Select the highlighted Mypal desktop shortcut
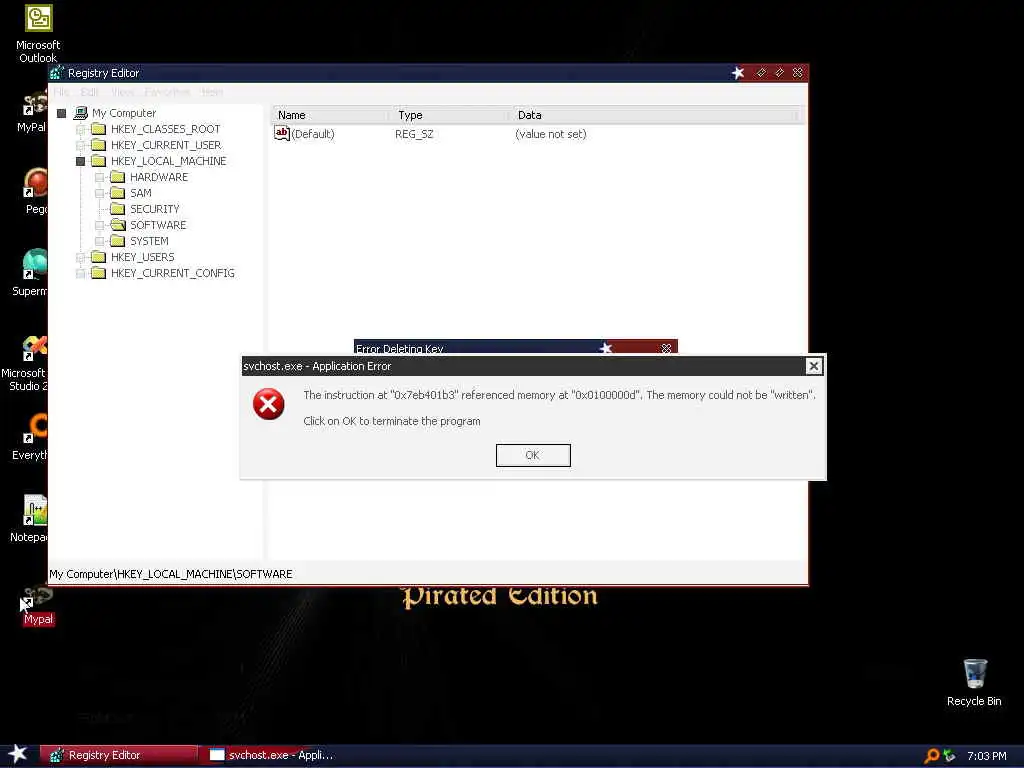Screen dimensions: 1024x768 38,606
